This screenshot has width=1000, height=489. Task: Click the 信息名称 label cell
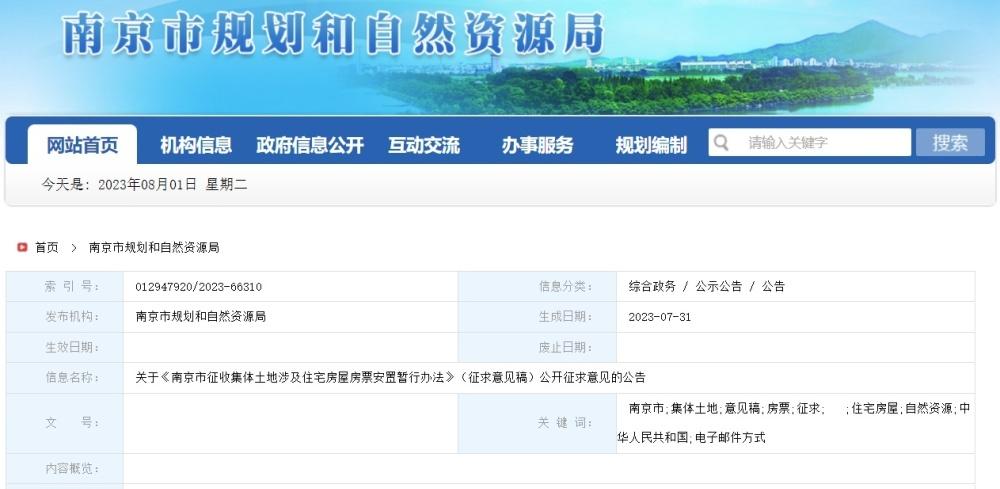[x=65, y=377]
